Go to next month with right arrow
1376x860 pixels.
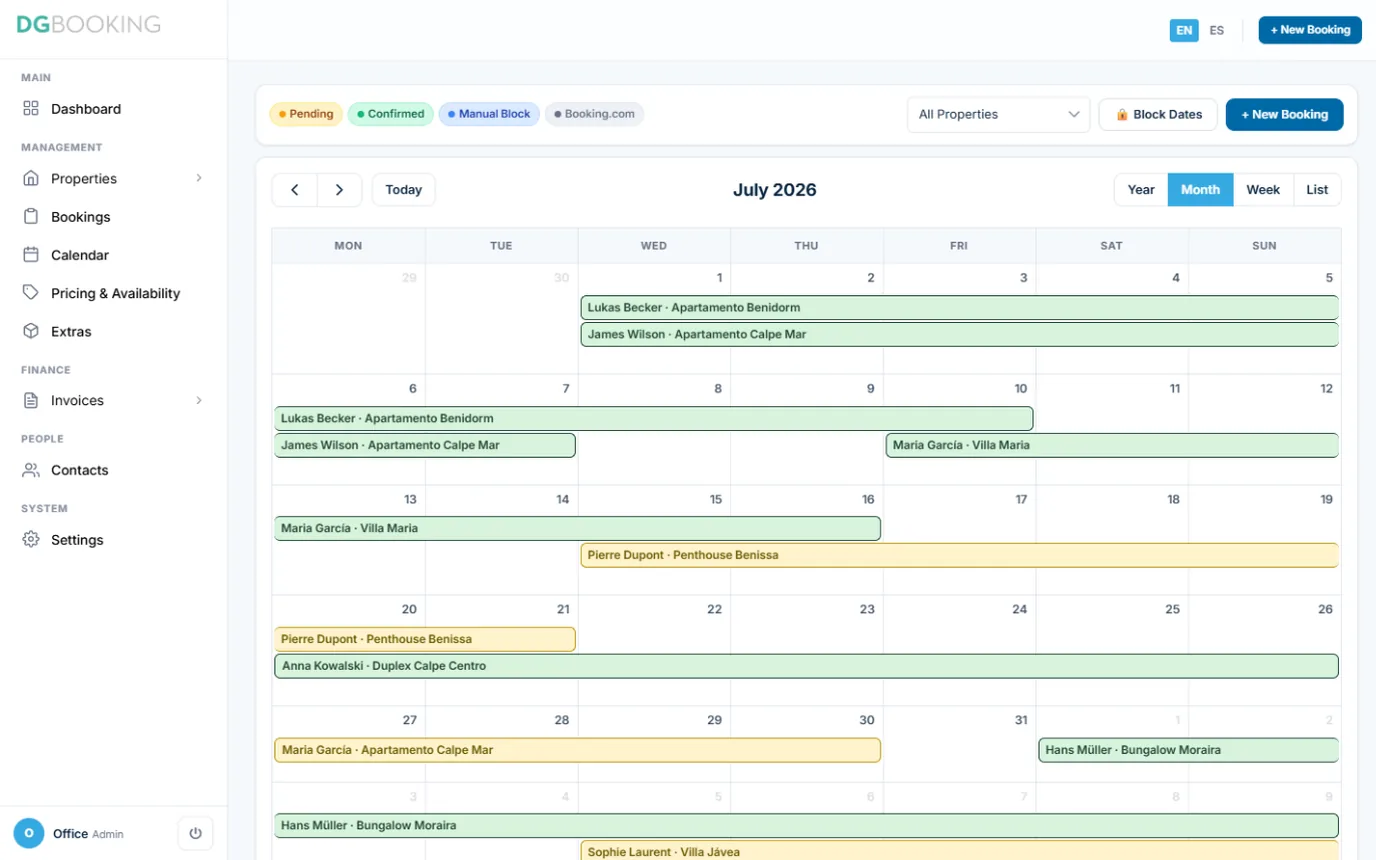[340, 190]
